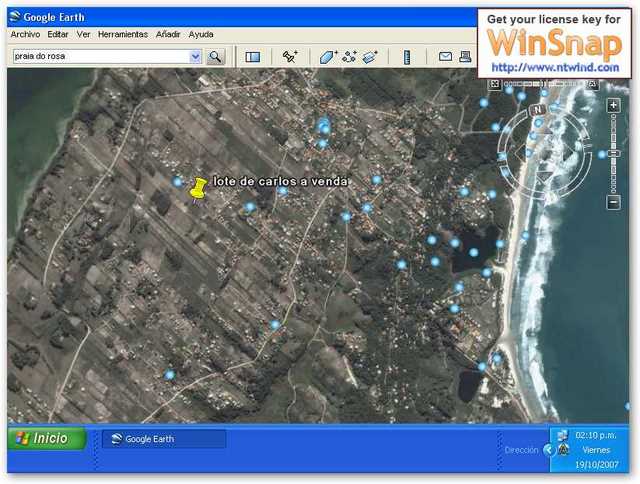The image size is (640, 484).
Task: Click the compass left pan arrow
Action: tap(520, 153)
